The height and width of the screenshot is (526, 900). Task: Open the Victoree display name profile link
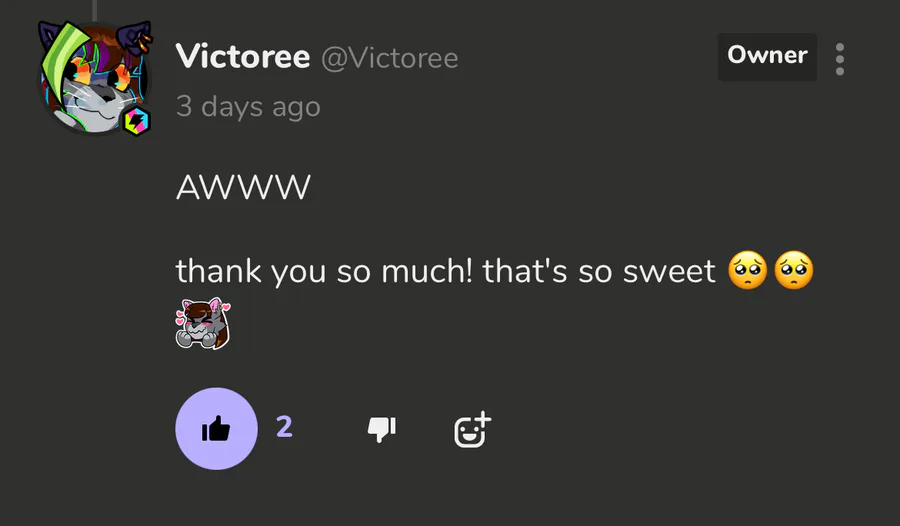[243, 57]
